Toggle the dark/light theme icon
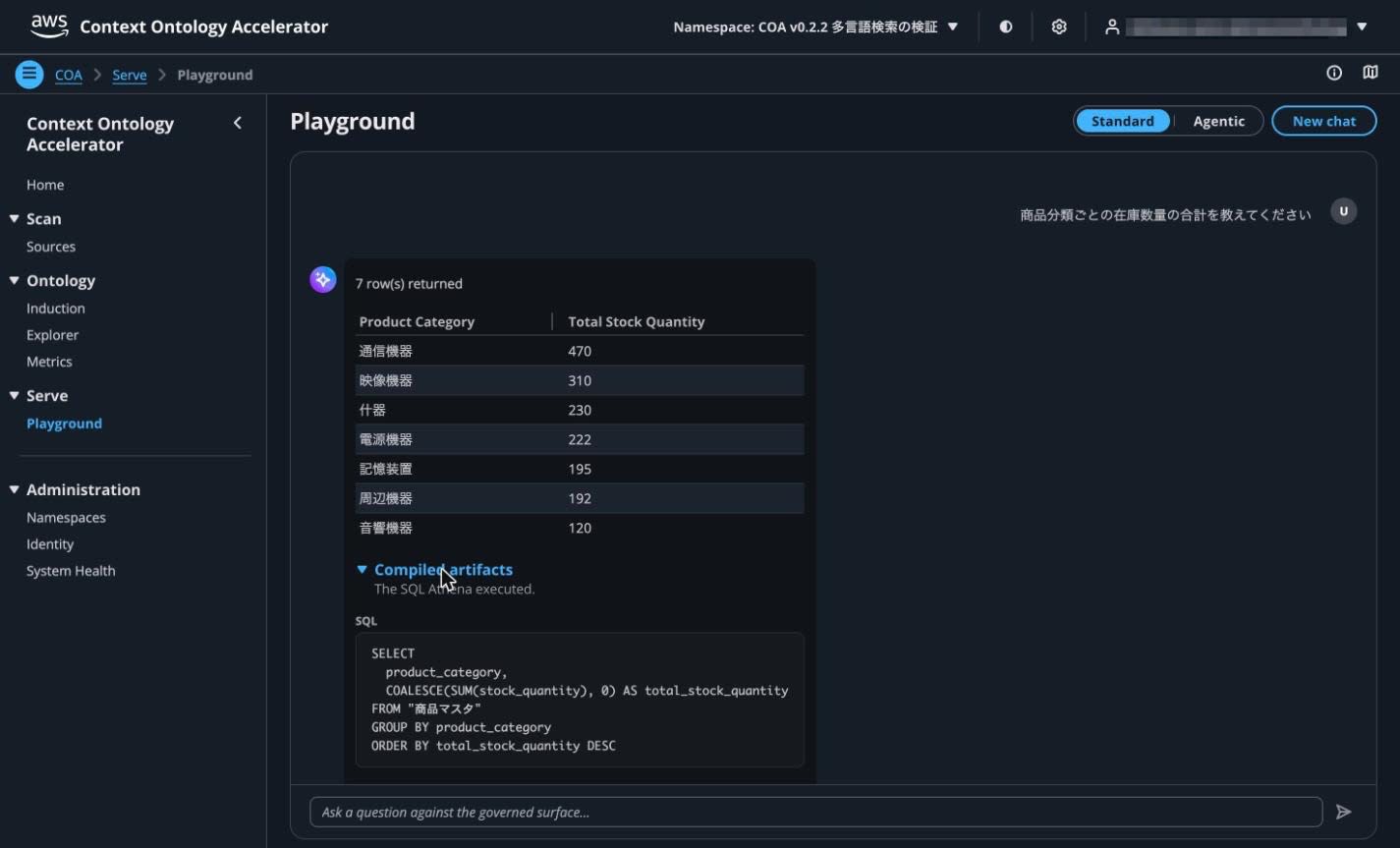The width and height of the screenshot is (1400, 848). 1006,27
